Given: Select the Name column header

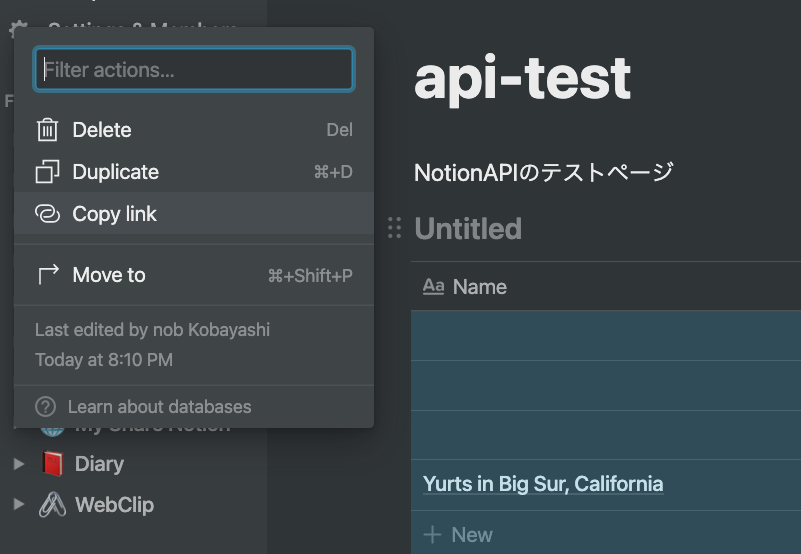Looking at the screenshot, I should coord(606,287).
